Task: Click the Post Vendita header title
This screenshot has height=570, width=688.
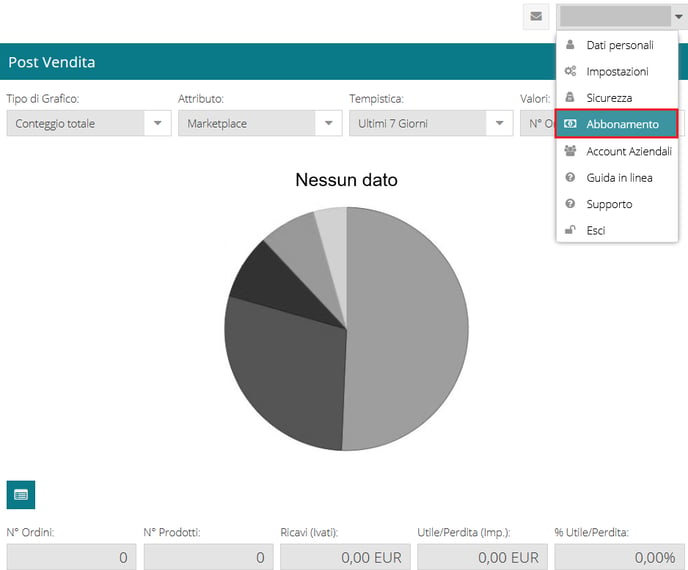Action: click(x=52, y=62)
